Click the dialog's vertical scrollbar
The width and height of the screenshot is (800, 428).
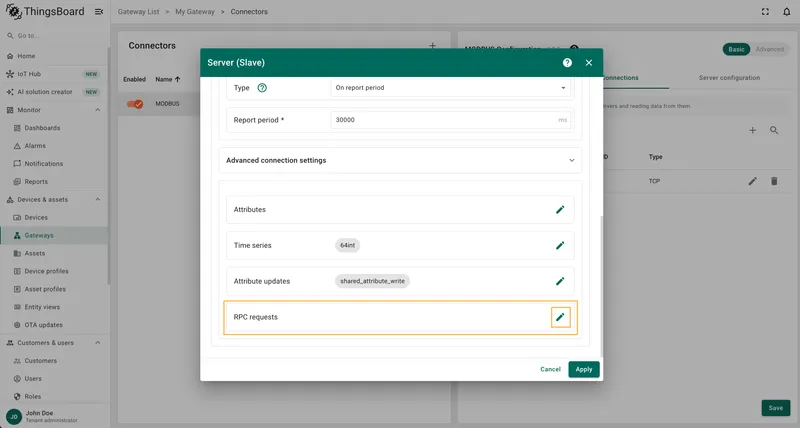pyautogui.click(x=602, y=286)
